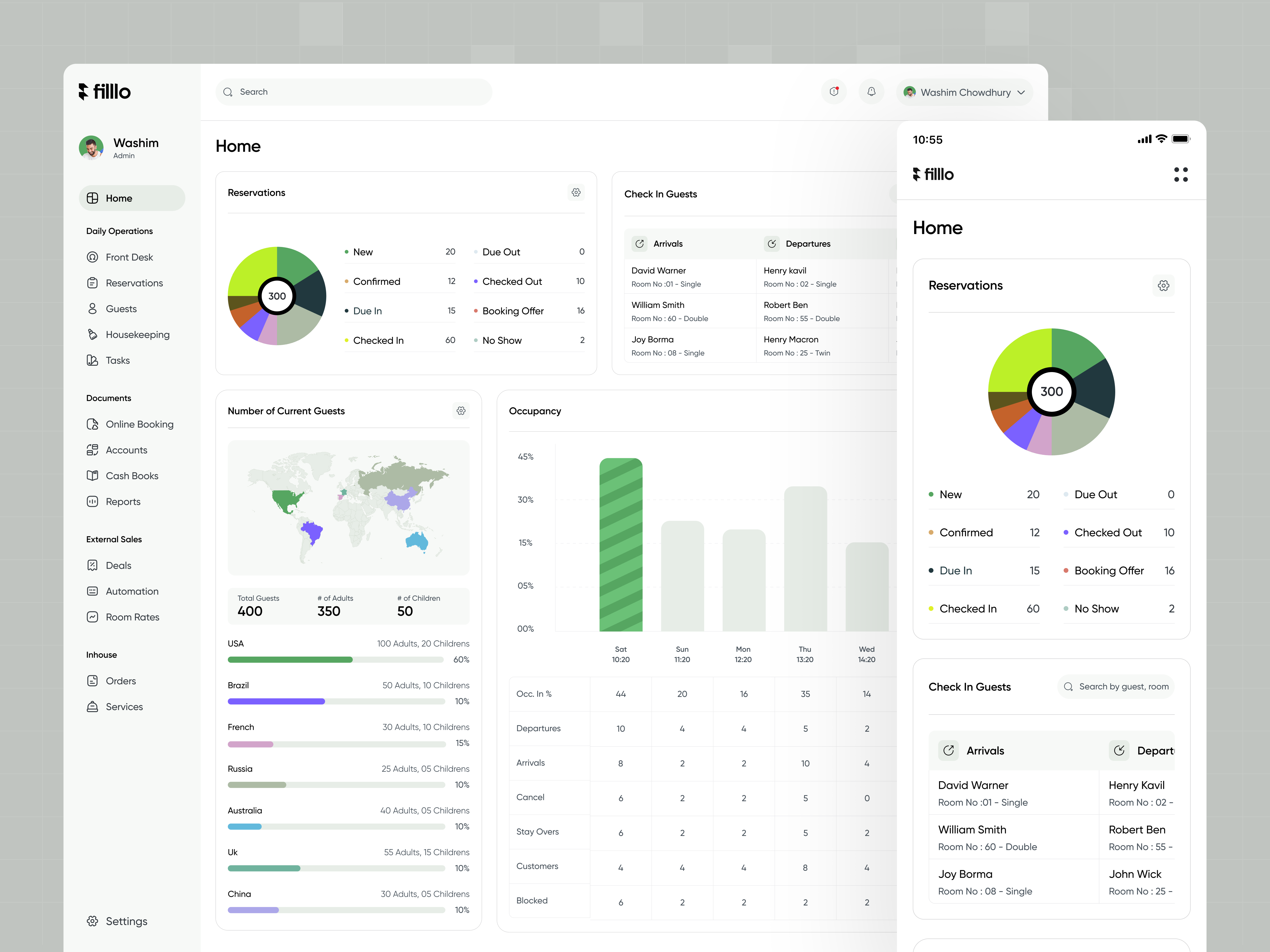Open the grid menu on the mobile screen
The height and width of the screenshot is (952, 1270).
tap(1181, 175)
